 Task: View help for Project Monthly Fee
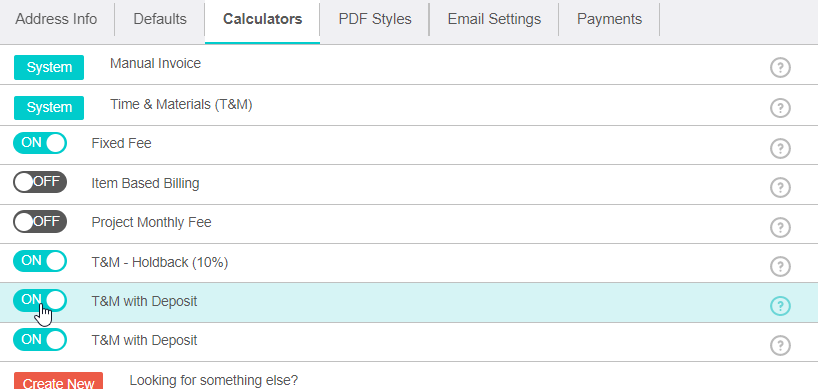click(x=780, y=227)
